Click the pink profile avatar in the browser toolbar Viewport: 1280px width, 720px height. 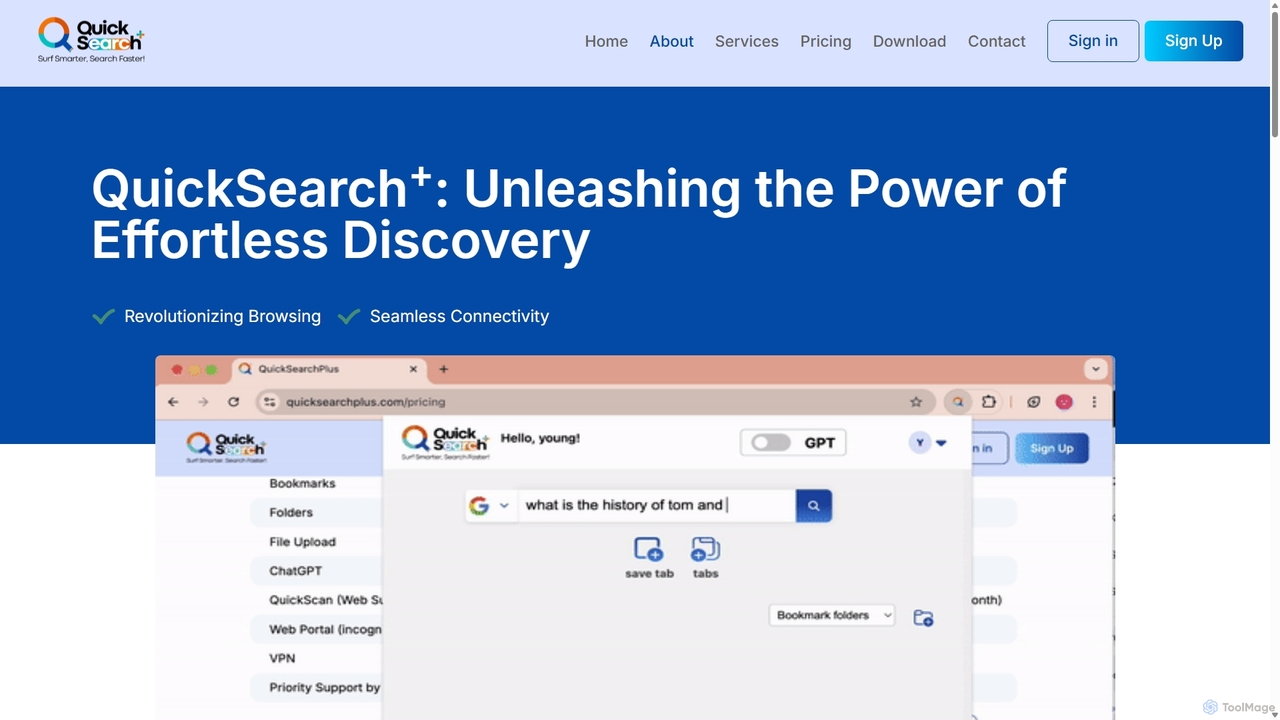click(x=1064, y=402)
